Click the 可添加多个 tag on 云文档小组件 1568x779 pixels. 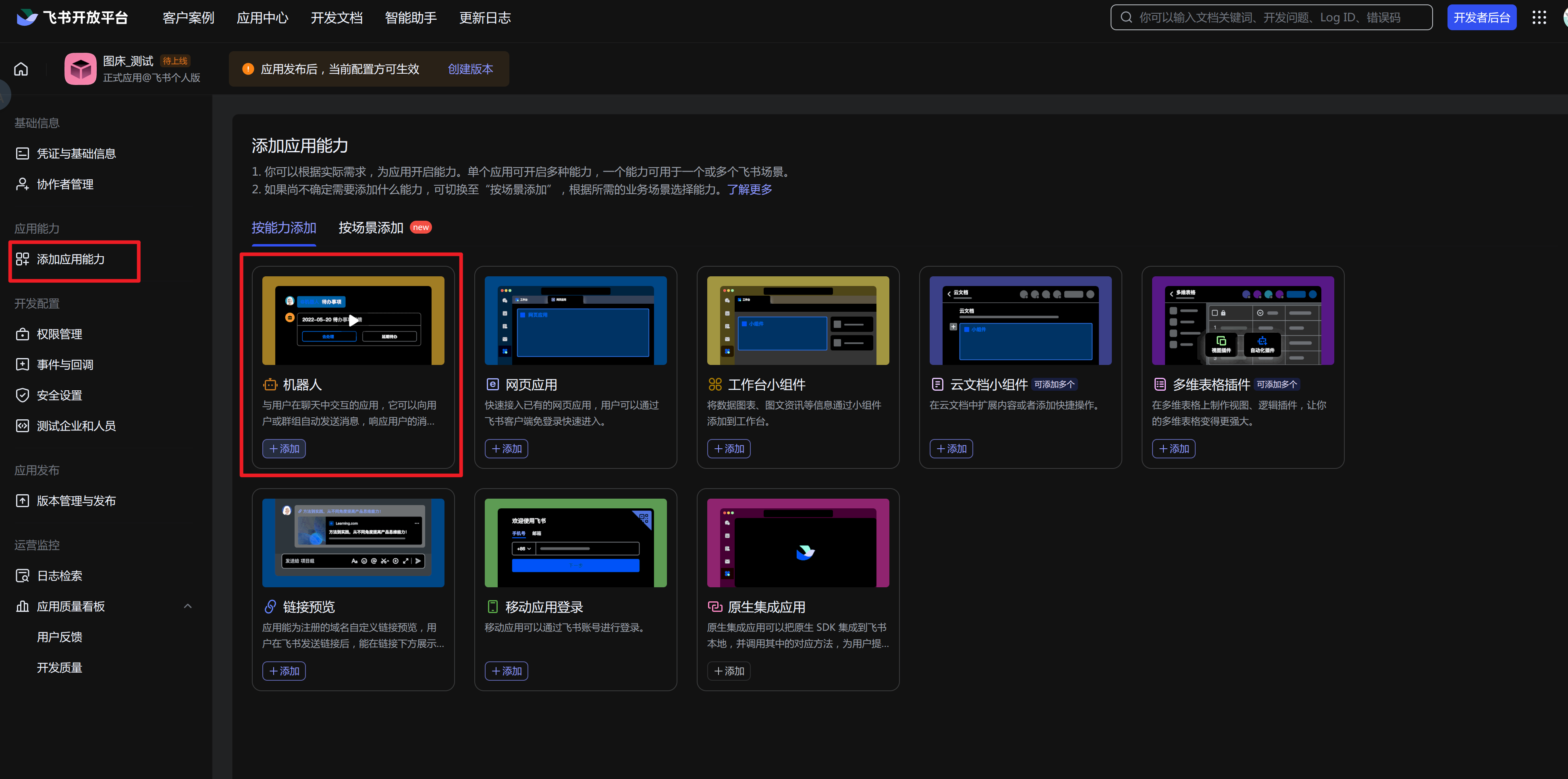tap(1054, 384)
